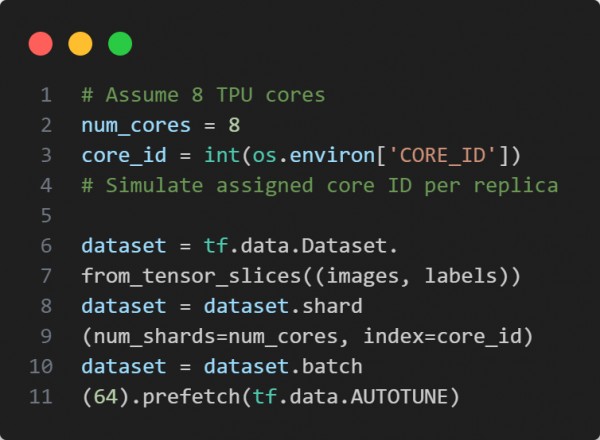Click index=core_id argument on line 9

coord(442,337)
